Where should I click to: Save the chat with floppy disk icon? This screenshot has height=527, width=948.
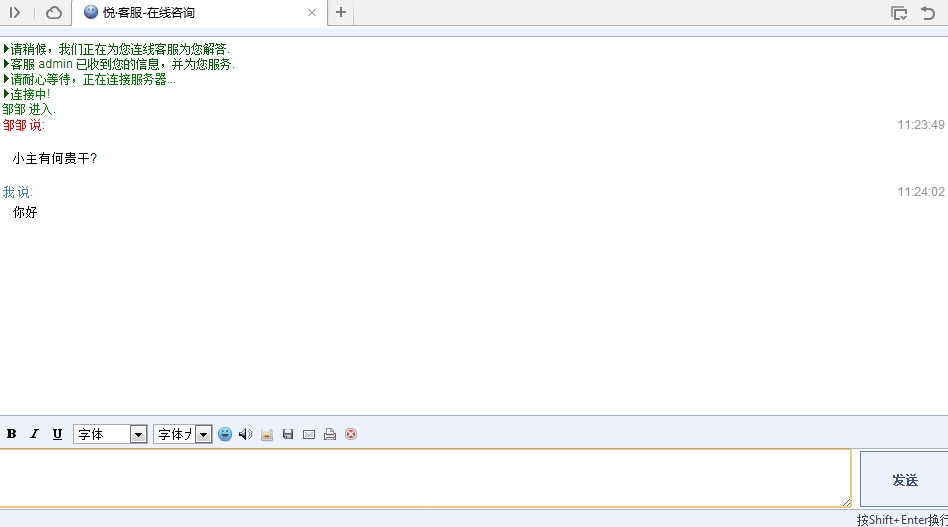(x=288, y=434)
